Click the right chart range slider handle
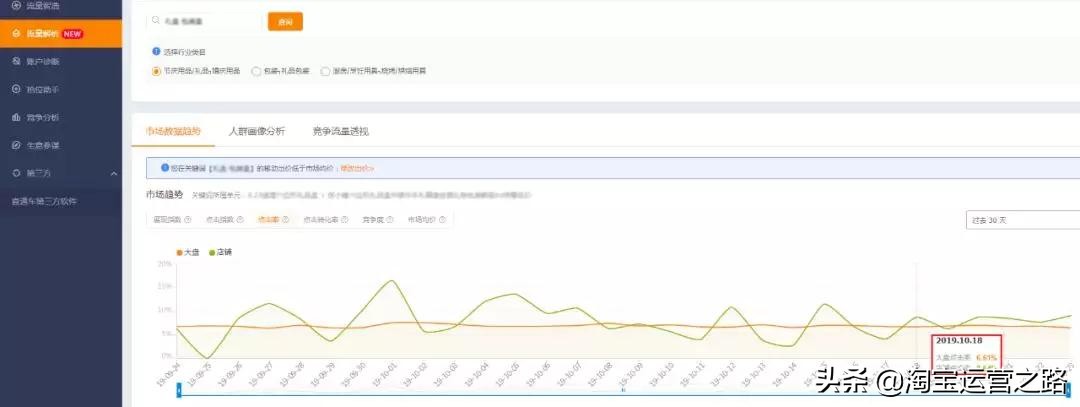The height and width of the screenshot is (407, 1080). [x=1068, y=390]
